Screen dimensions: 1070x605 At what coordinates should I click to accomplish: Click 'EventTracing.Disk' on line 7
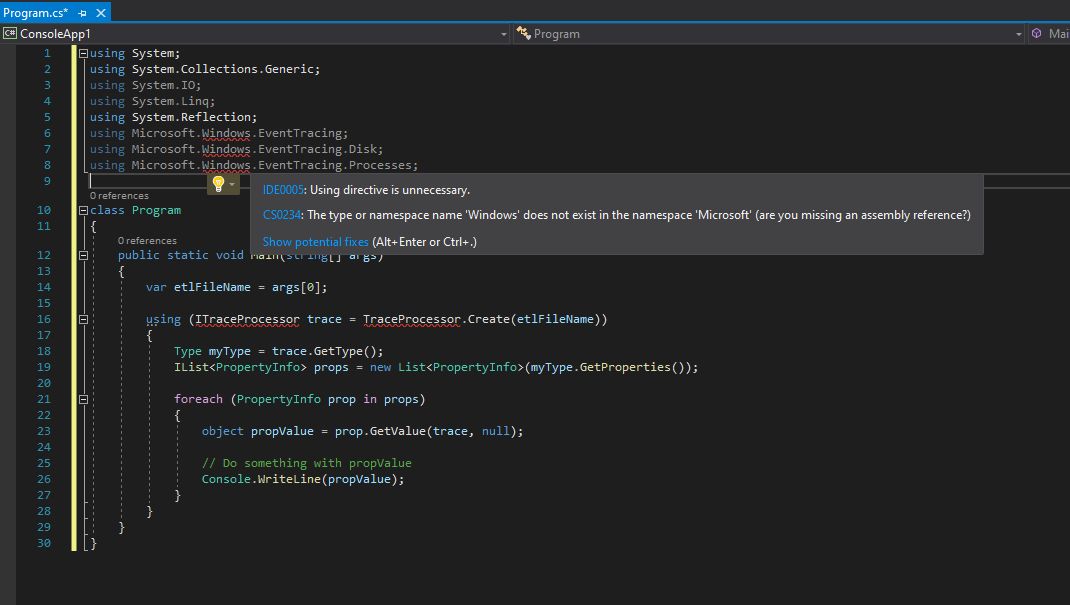(x=317, y=149)
